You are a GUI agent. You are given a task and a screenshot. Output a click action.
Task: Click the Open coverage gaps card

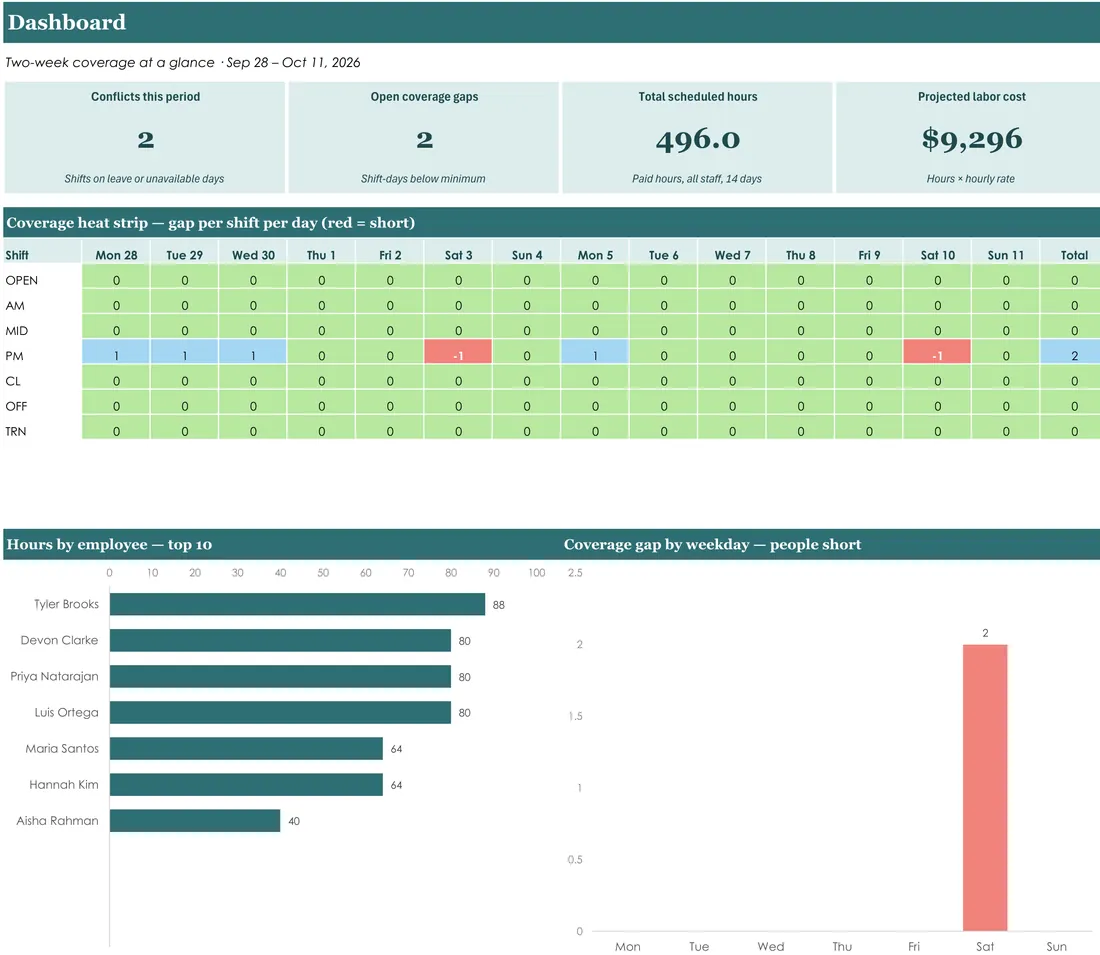click(x=424, y=137)
